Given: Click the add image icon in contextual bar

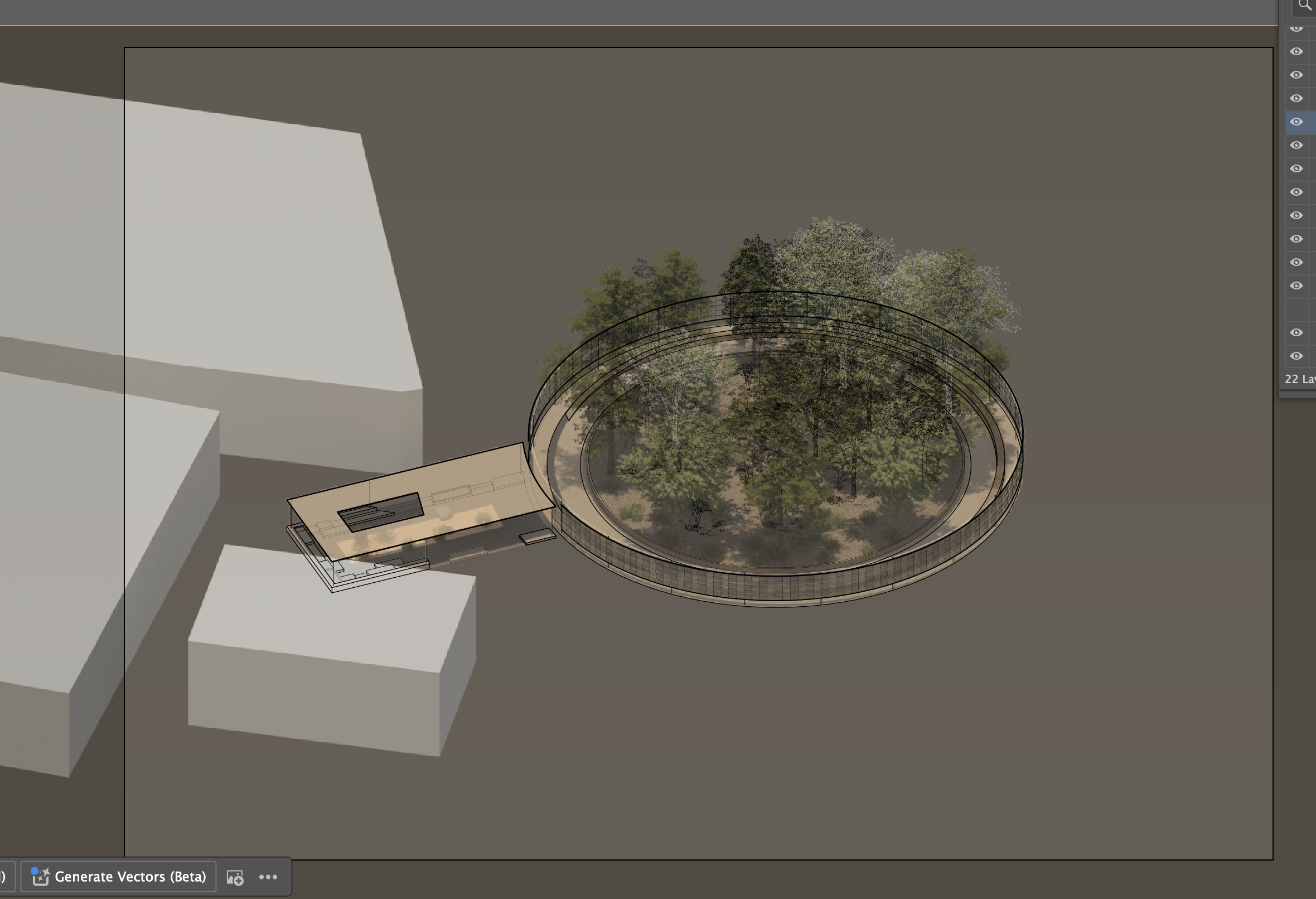Looking at the screenshot, I should coord(235,877).
